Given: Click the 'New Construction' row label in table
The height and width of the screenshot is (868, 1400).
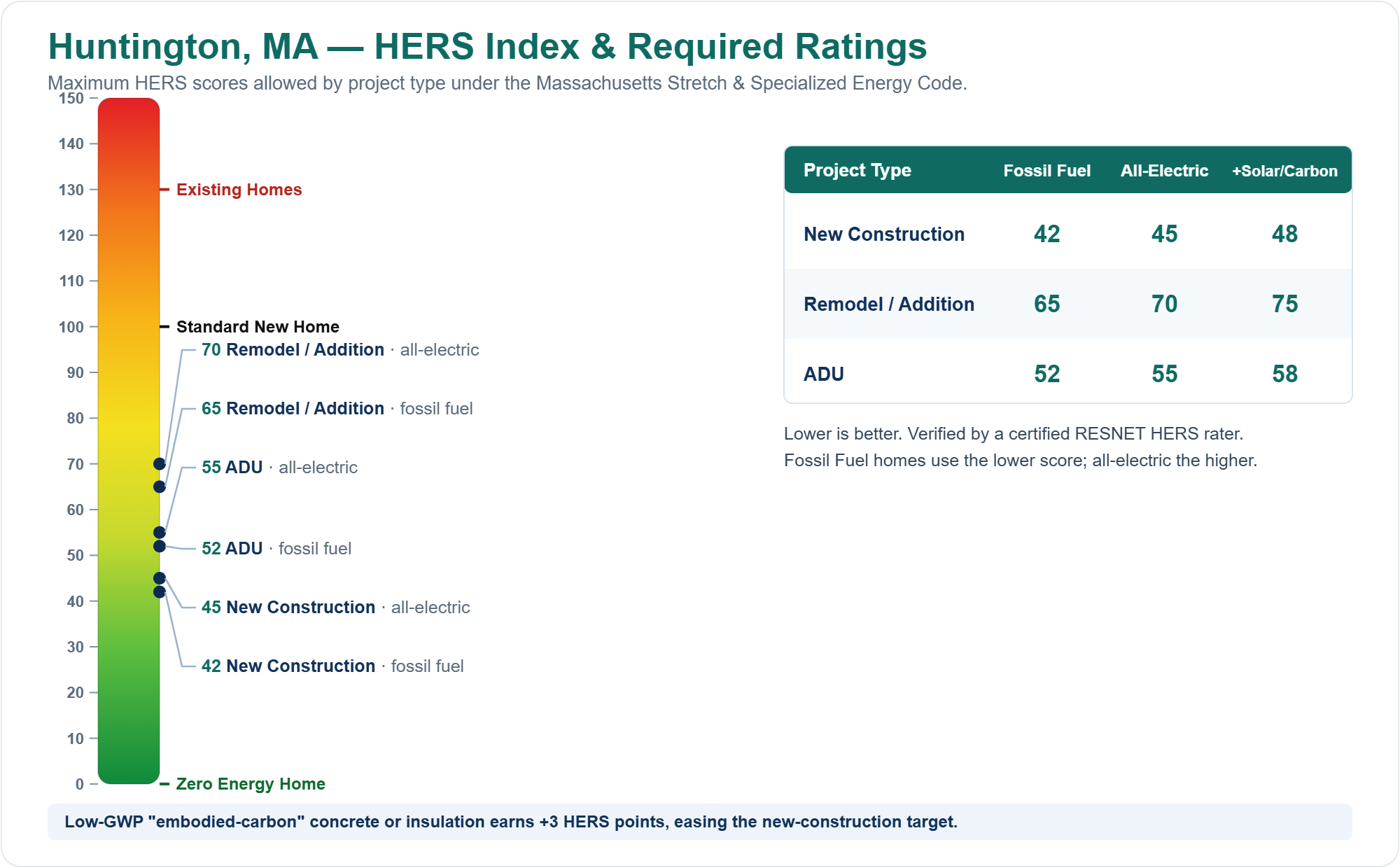Looking at the screenshot, I should [884, 234].
